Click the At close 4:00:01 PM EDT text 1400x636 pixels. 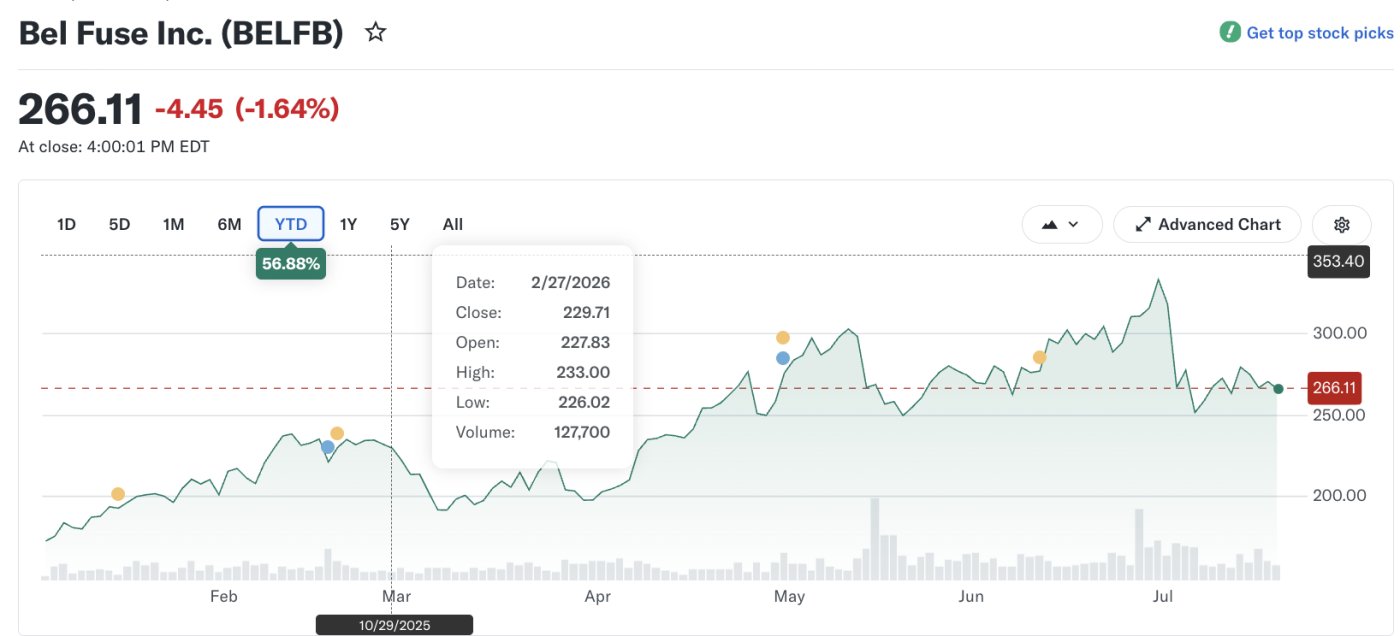(114, 147)
